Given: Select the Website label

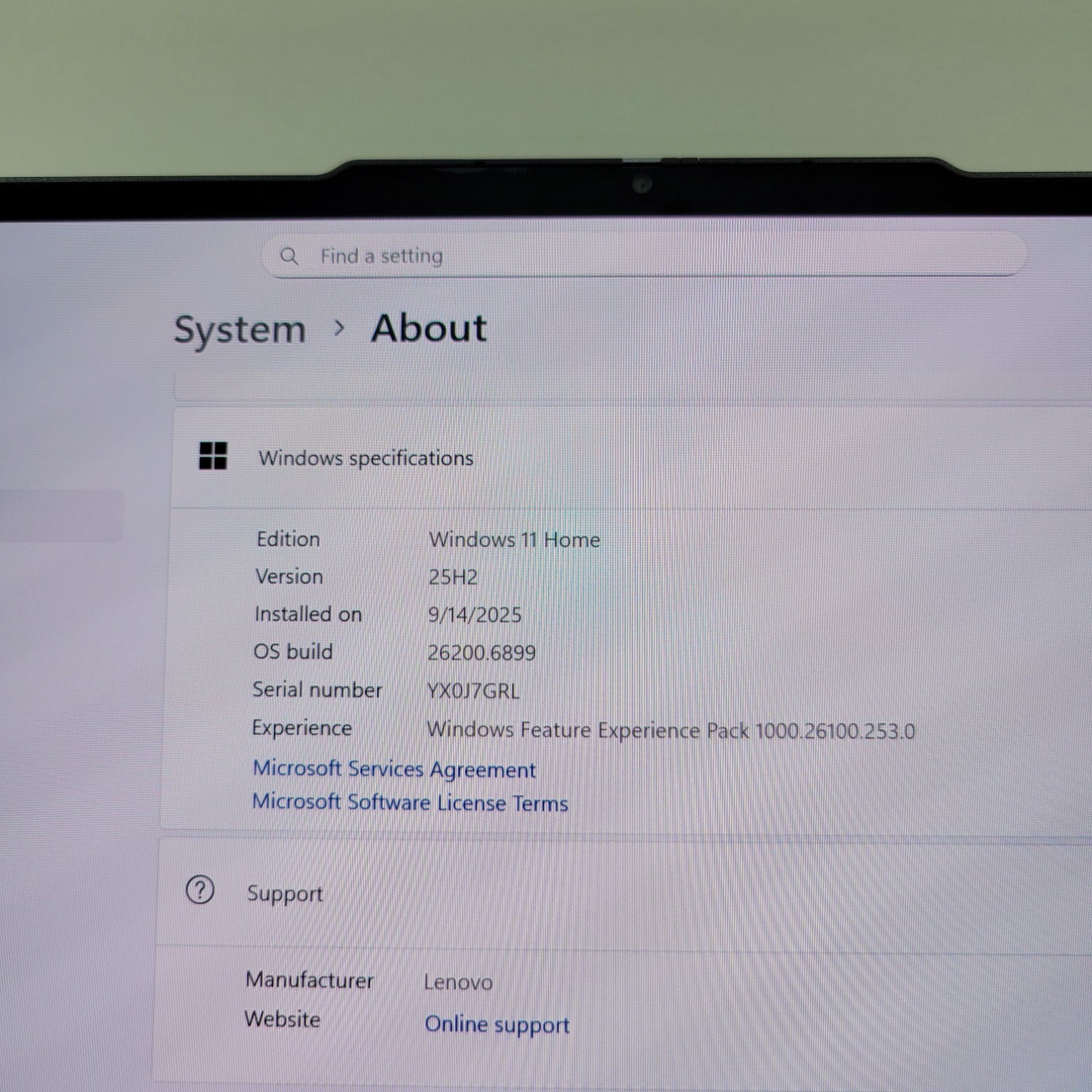Looking at the screenshot, I should (282, 1018).
